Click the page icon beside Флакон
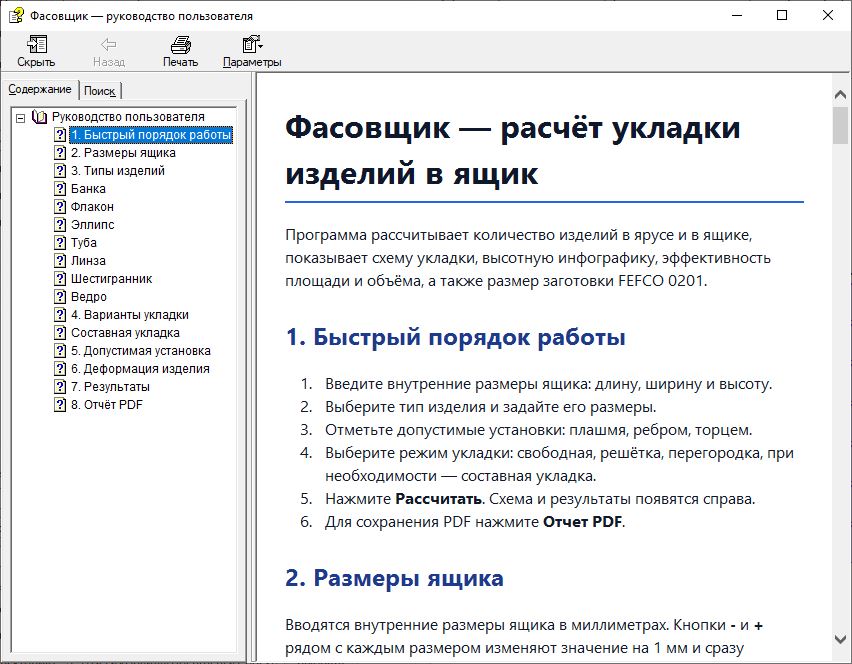 (60, 206)
